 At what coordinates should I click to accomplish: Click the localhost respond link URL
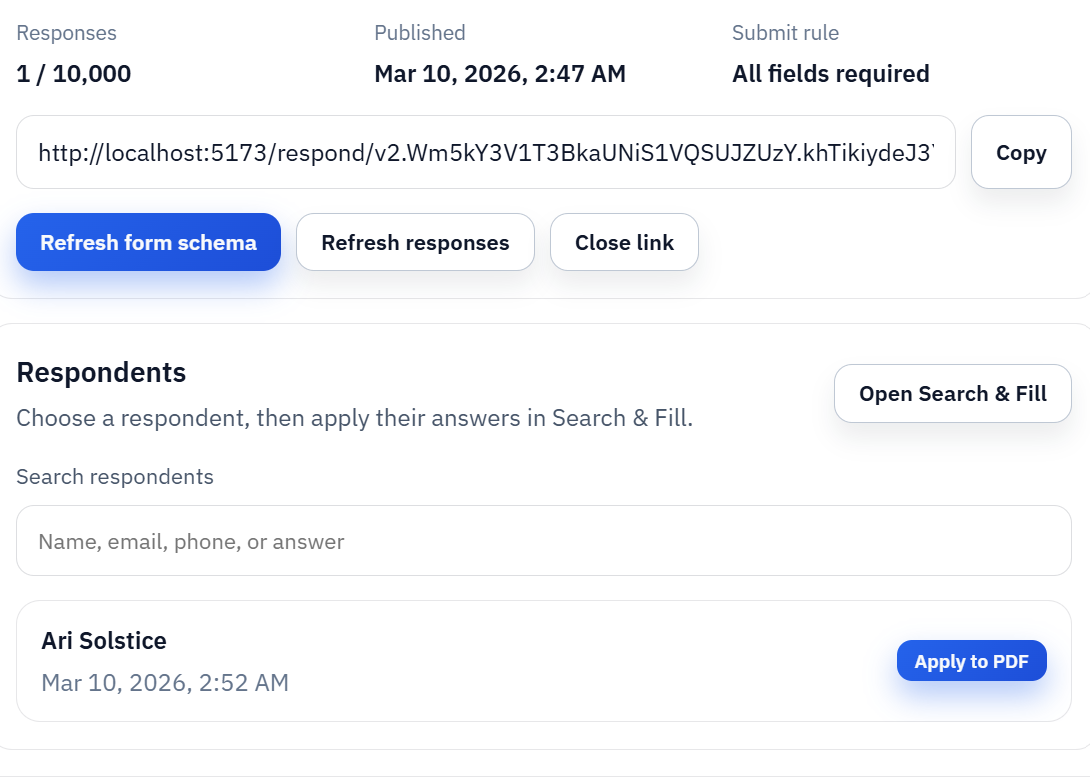click(x=485, y=152)
